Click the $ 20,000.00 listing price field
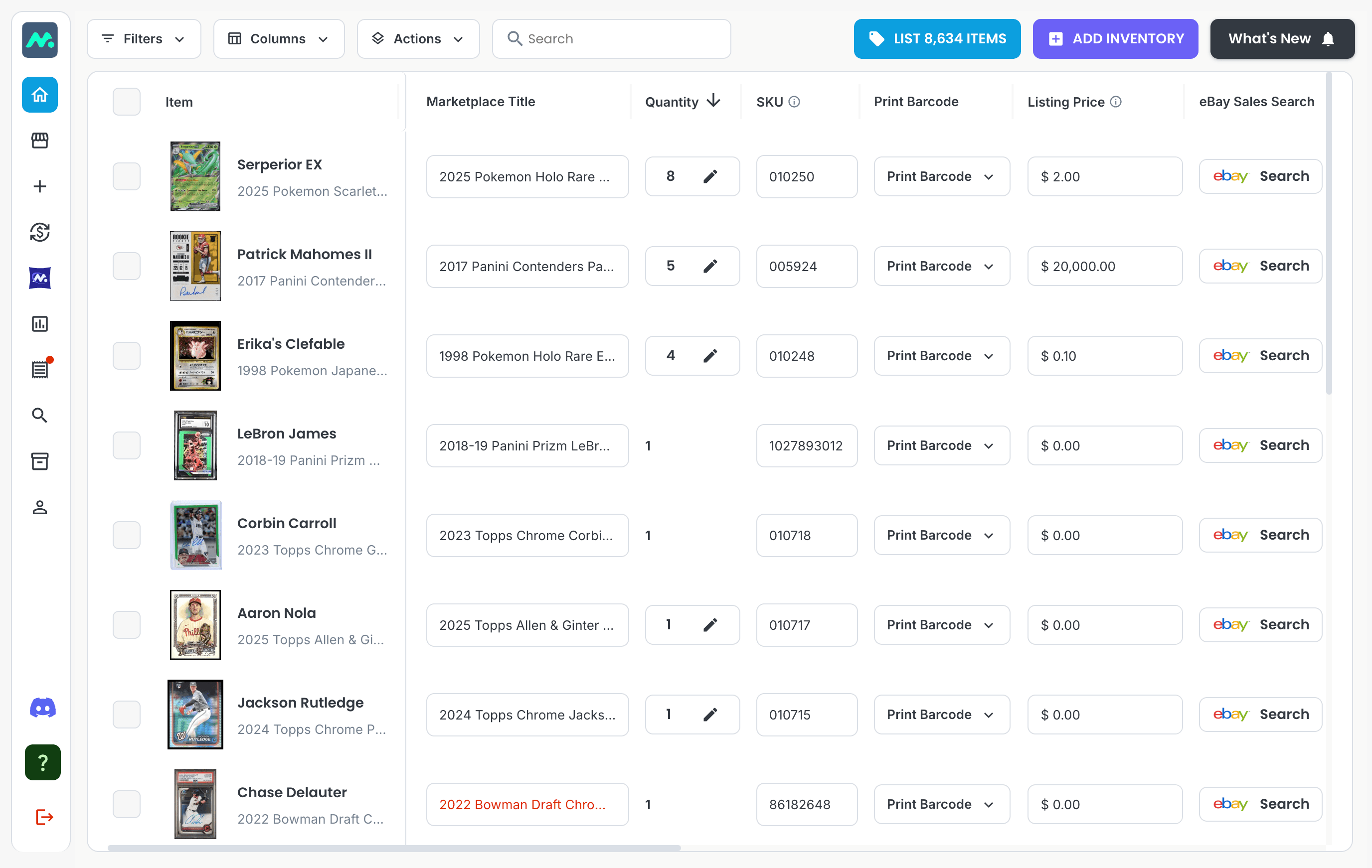Screen dimensions: 1372x868 (1105, 266)
